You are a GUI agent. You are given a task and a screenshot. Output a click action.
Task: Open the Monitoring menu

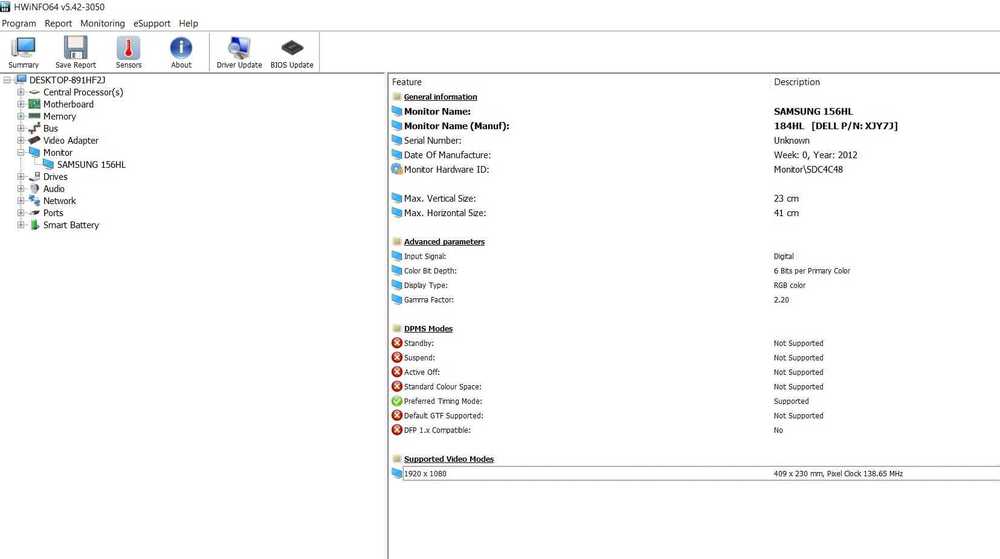[102, 23]
